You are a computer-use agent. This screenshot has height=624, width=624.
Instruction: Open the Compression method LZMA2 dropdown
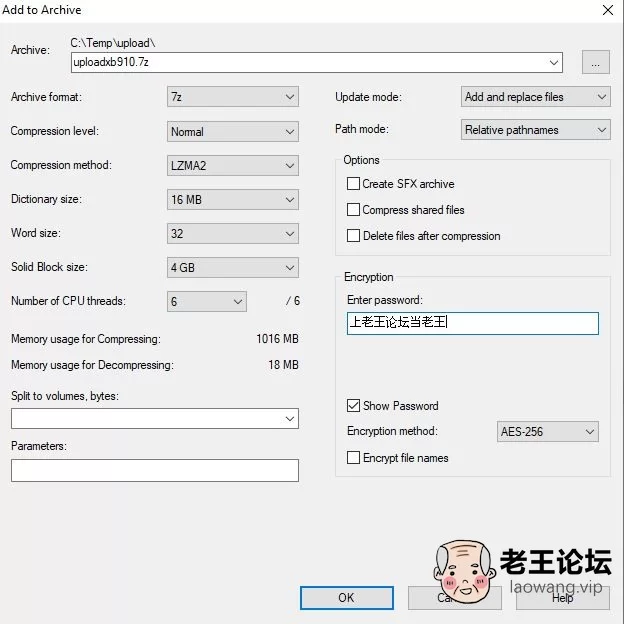pyautogui.click(x=233, y=166)
